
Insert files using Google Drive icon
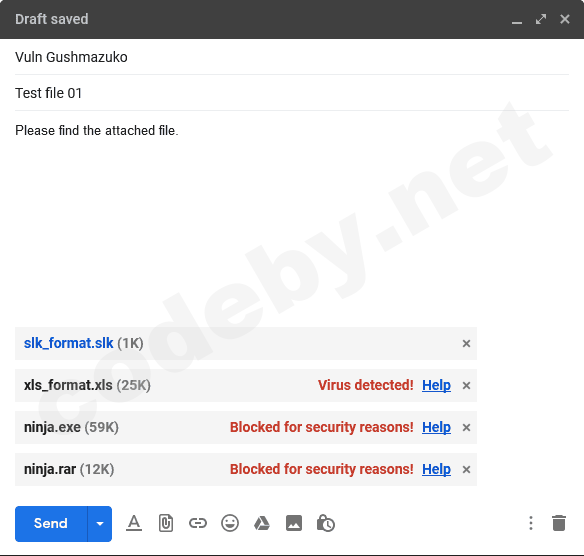pyautogui.click(x=262, y=523)
